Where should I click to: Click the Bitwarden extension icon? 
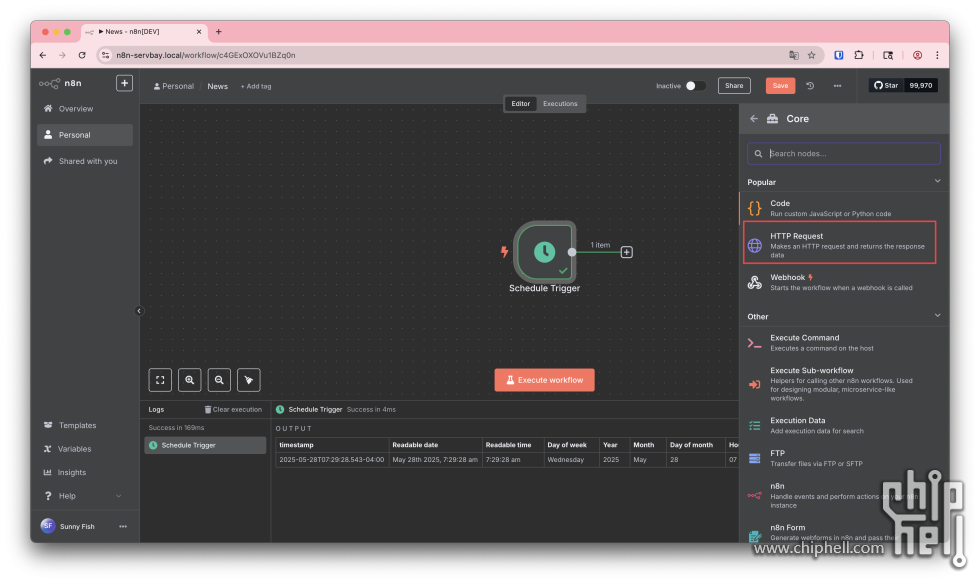[839, 55]
